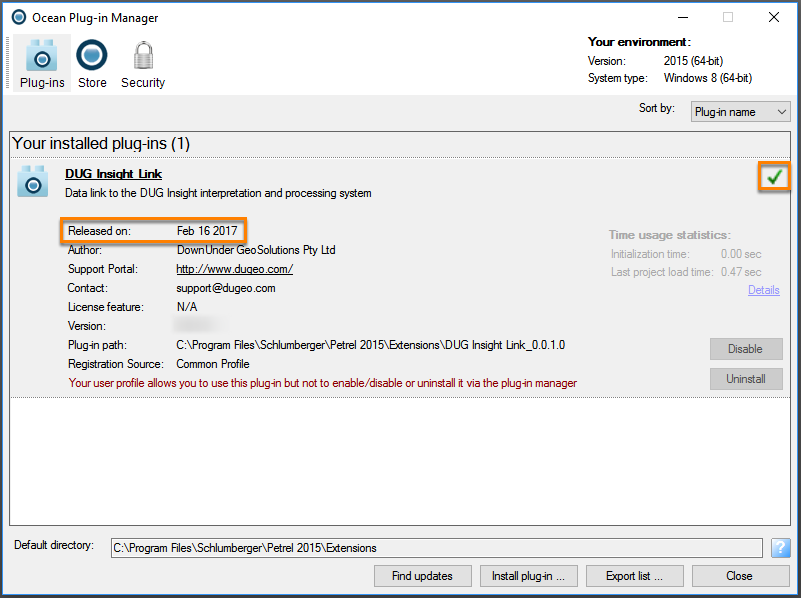Switch to the Store tab
The image size is (801, 600).
92,64
